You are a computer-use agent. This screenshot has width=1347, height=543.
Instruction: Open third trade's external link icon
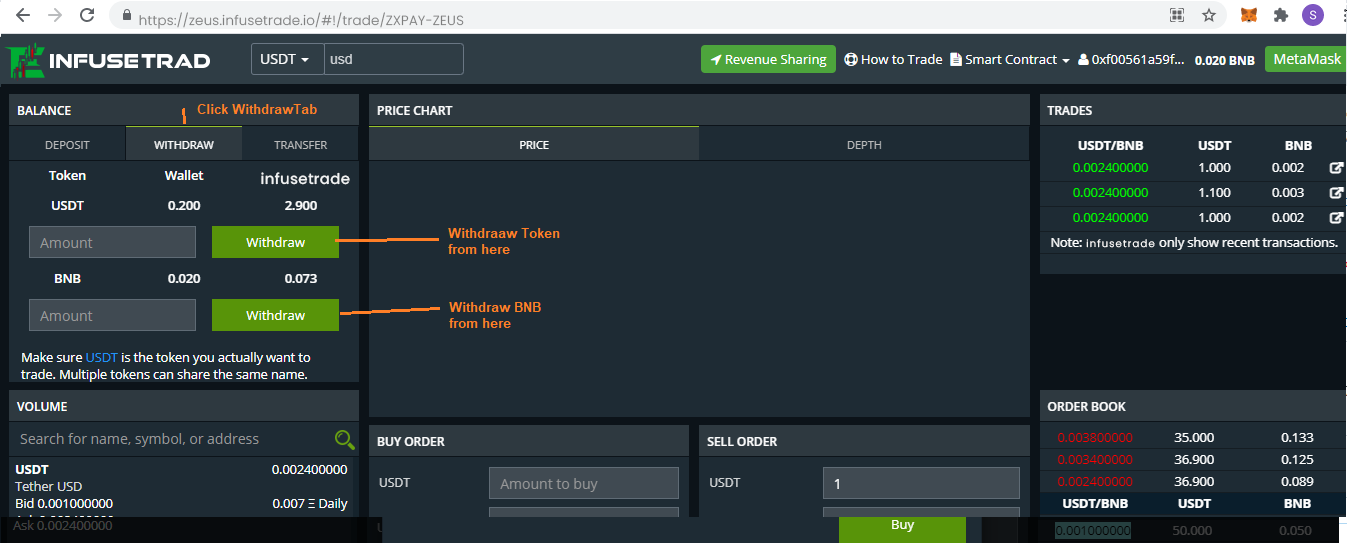(x=1336, y=218)
